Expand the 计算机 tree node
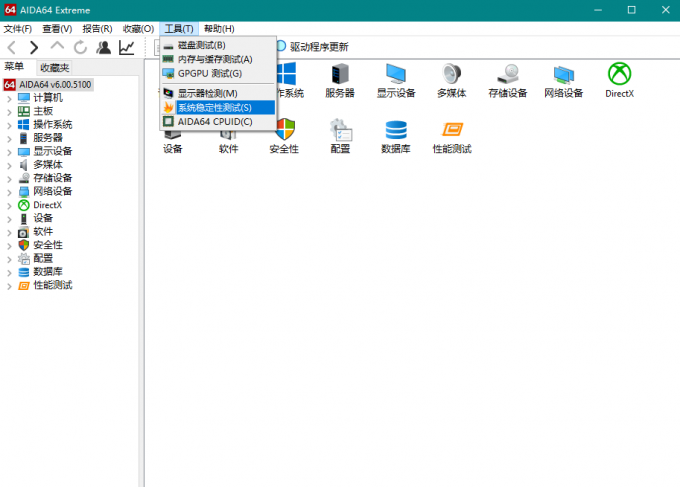Screen dimensions: 680x487 tap(9, 98)
